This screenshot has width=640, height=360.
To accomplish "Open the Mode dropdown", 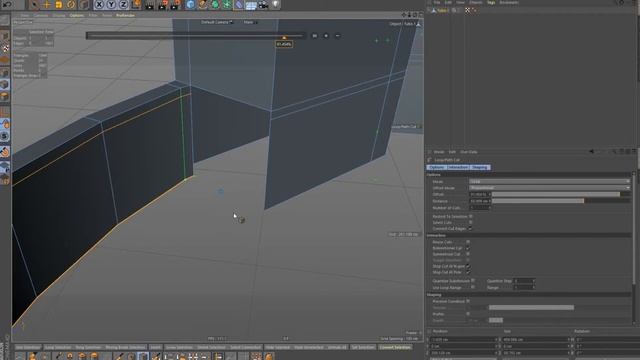I will click(x=549, y=181).
